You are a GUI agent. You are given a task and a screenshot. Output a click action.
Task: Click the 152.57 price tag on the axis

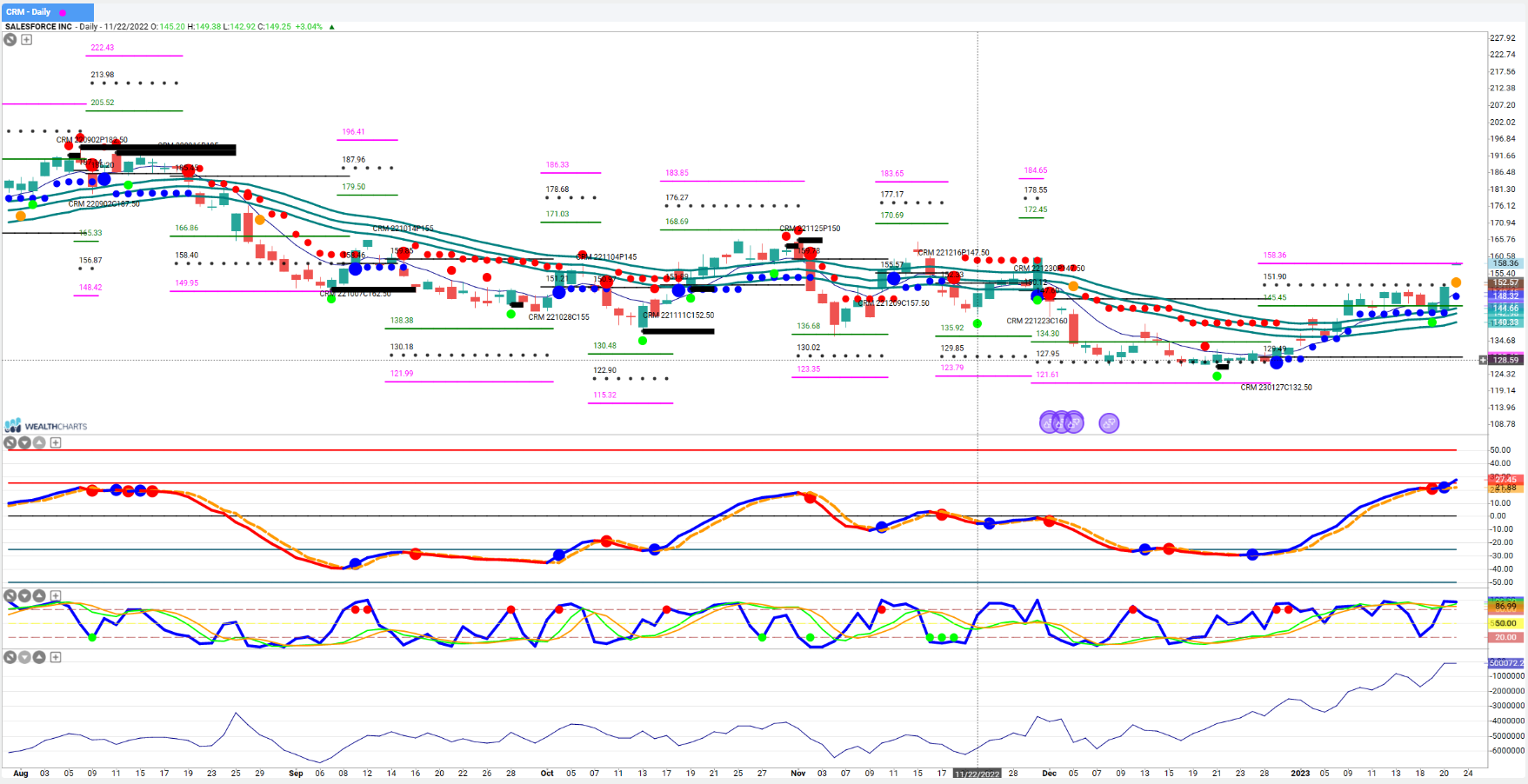tap(1505, 282)
